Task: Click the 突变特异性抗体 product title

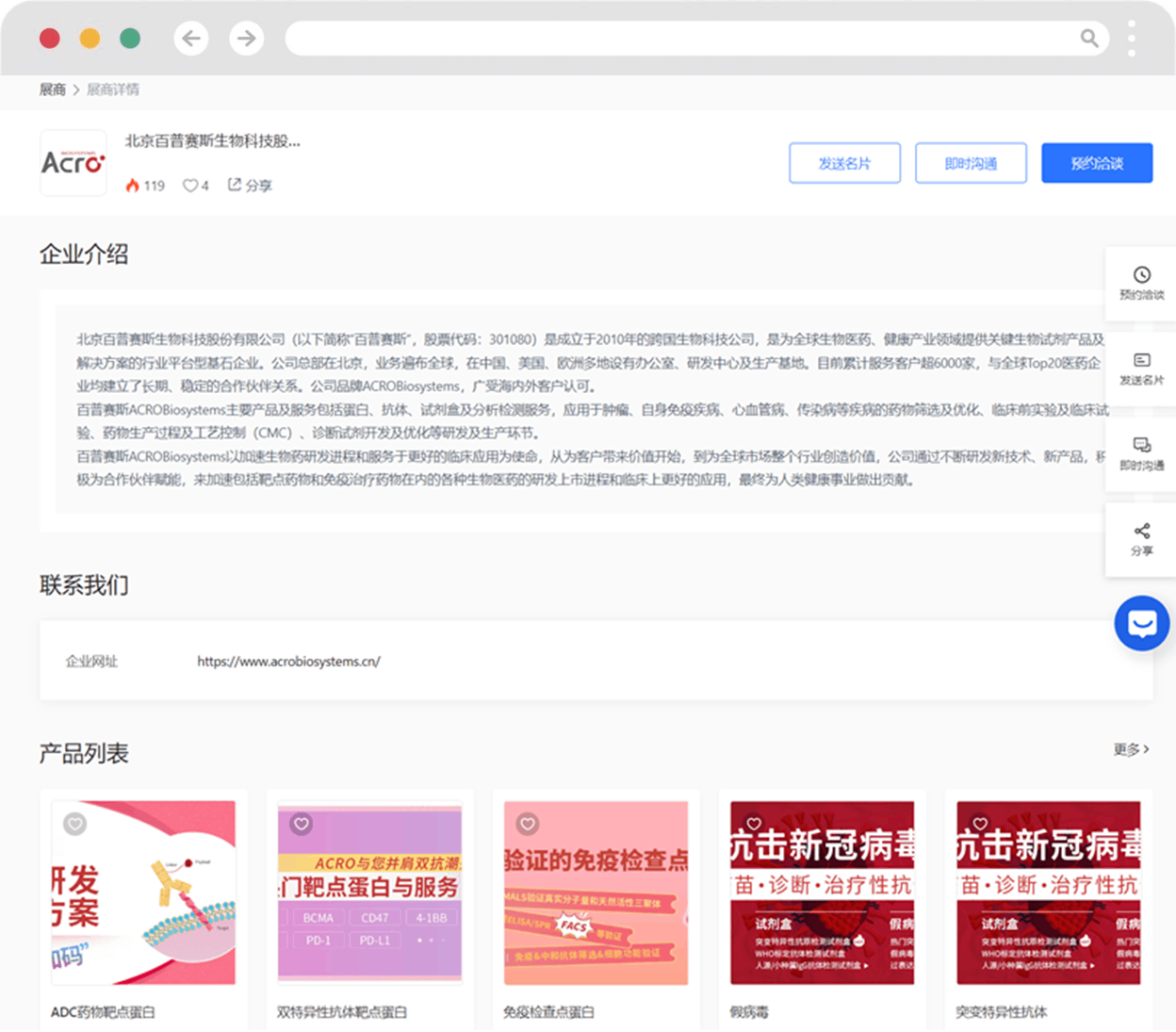Action: [x=1001, y=1012]
